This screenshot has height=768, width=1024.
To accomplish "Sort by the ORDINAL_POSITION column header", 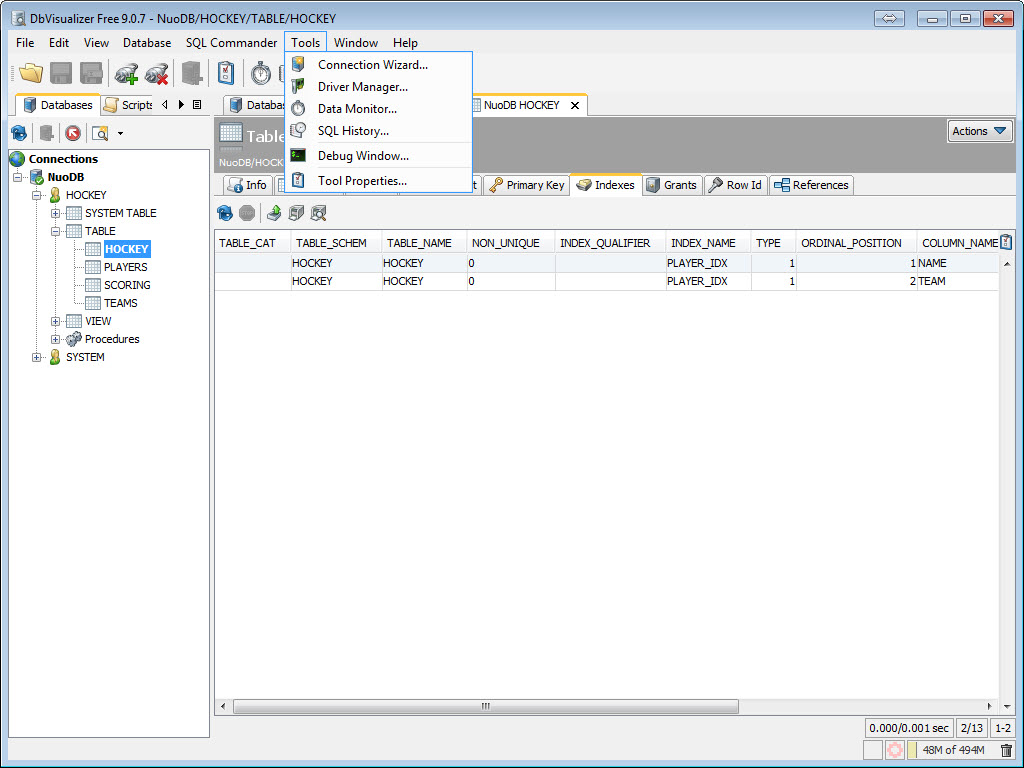I will coord(856,243).
